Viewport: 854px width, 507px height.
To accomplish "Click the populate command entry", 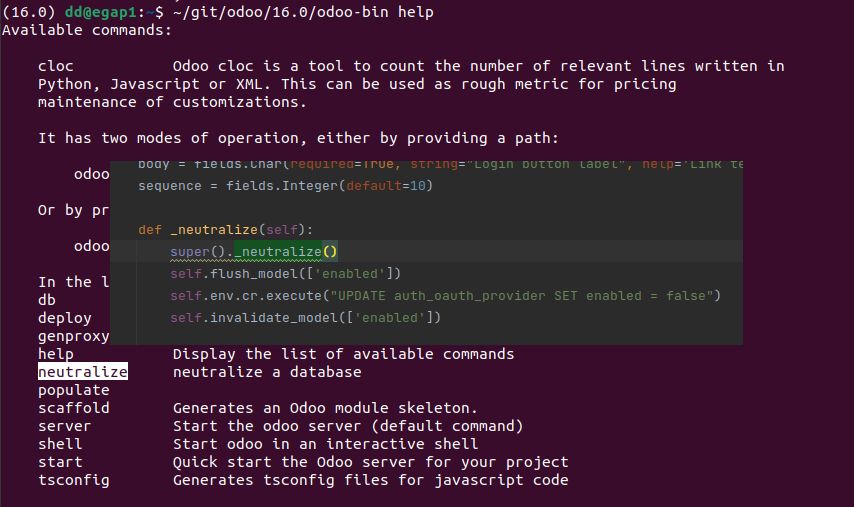I will pyautogui.click(x=74, y=390).
